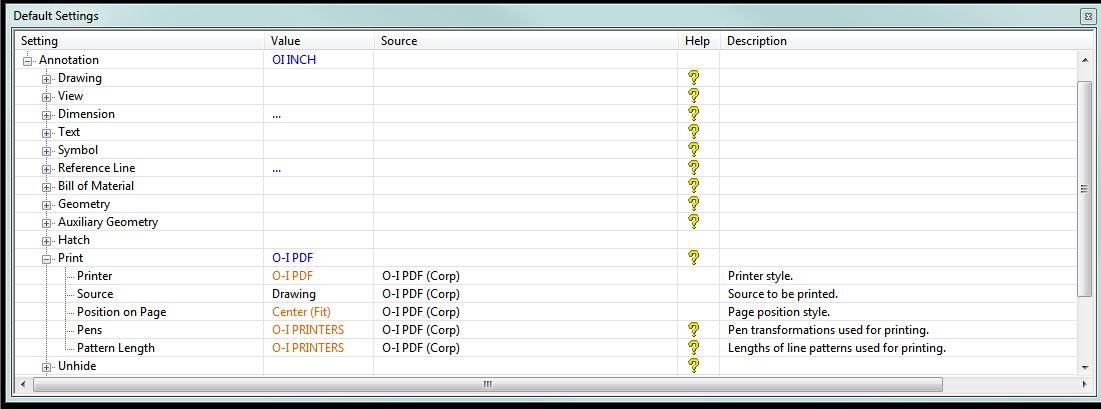The image size is (1101, 409).
Task: Expand the Symbol tree node
Action: (x=46, y=151)
